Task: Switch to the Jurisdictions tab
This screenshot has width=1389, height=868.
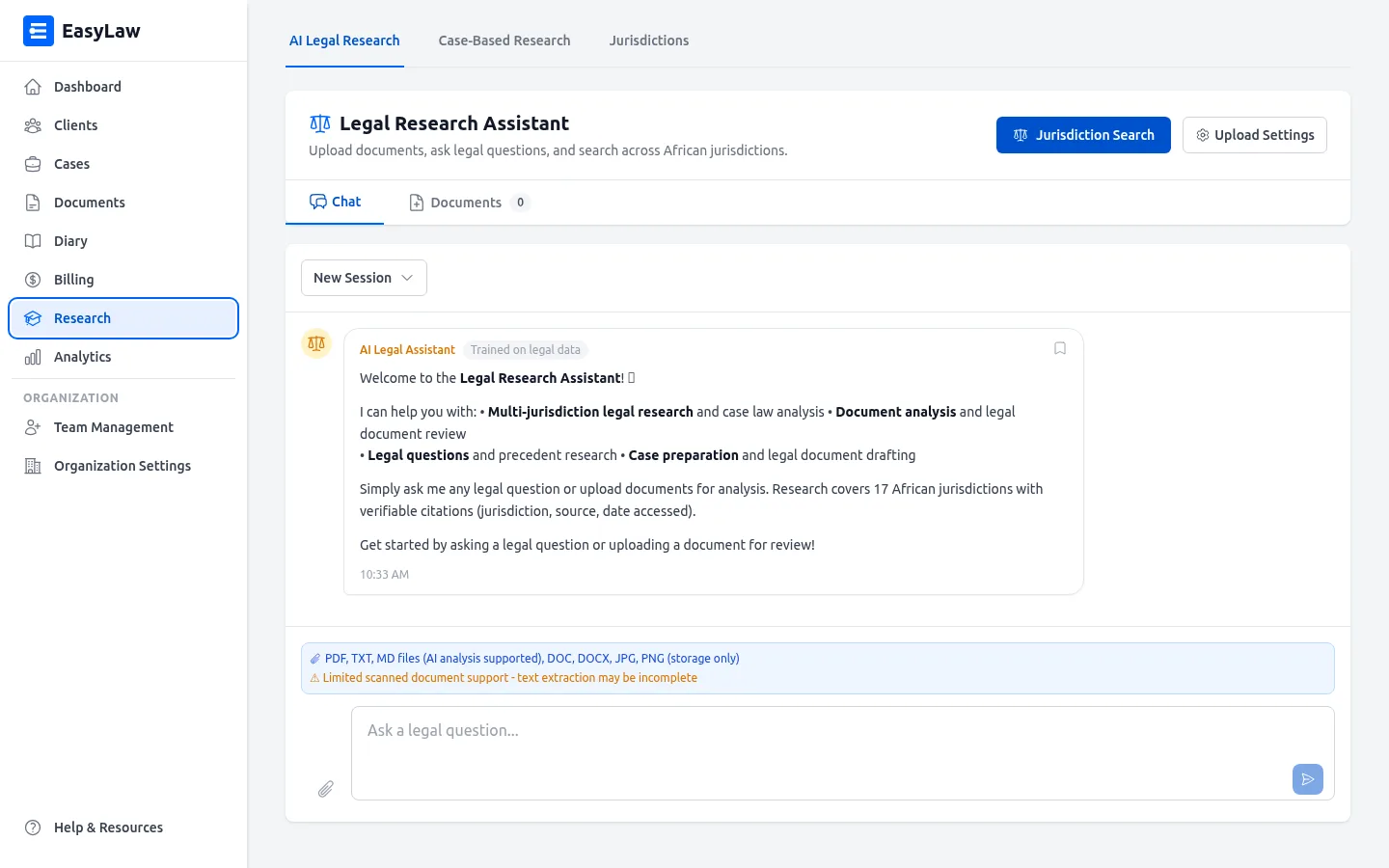Action: 648,41
